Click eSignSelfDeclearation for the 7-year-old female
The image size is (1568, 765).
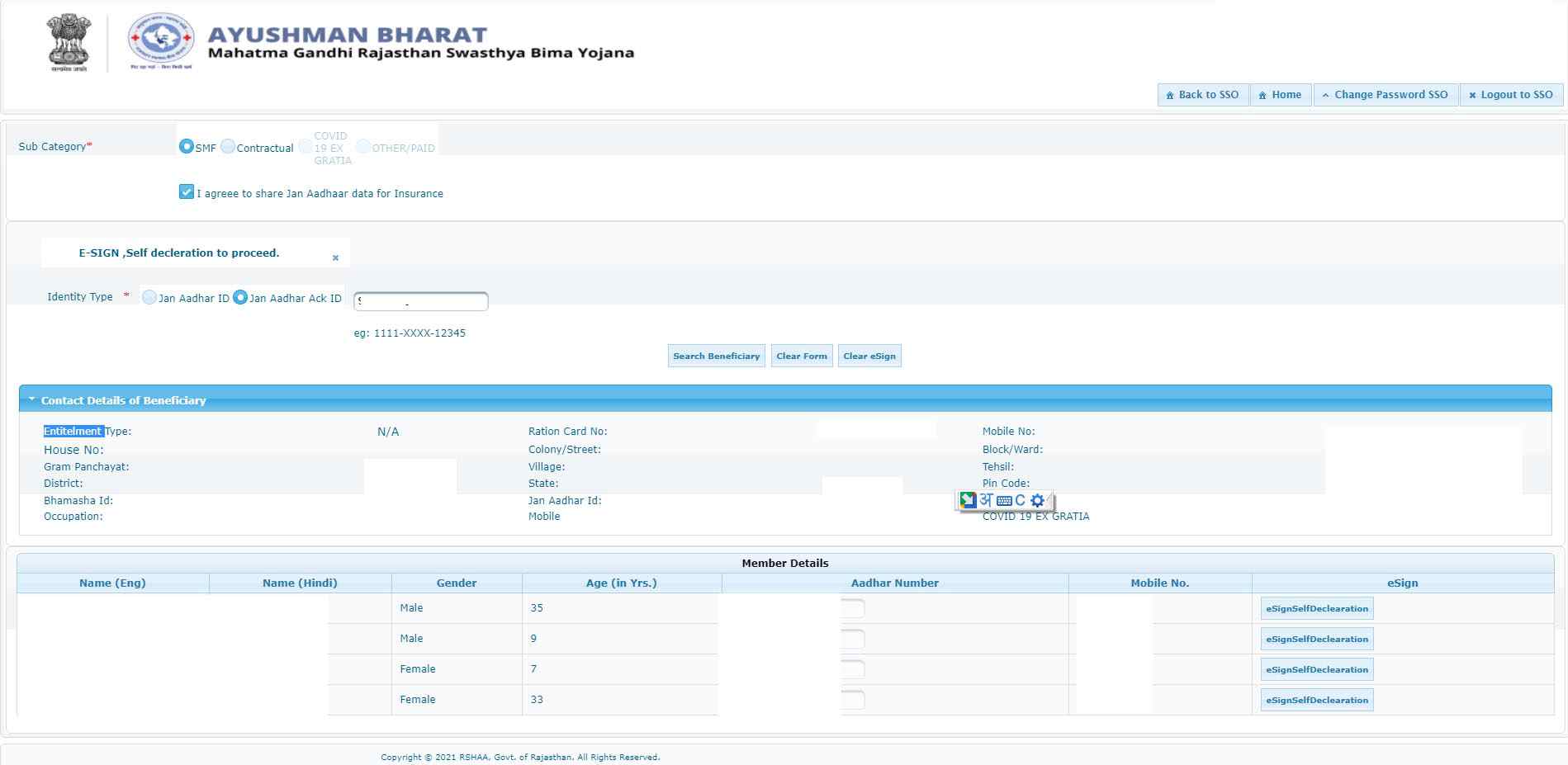pos(1317,669)
